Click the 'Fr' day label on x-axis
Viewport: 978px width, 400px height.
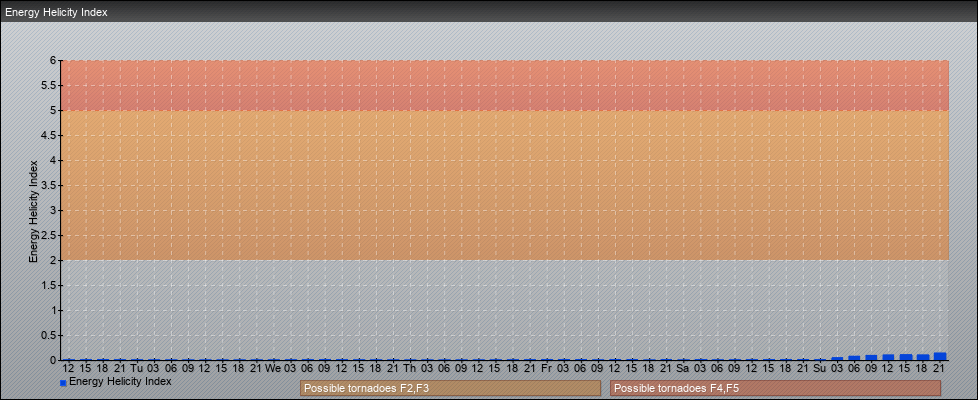pos(546,368)
